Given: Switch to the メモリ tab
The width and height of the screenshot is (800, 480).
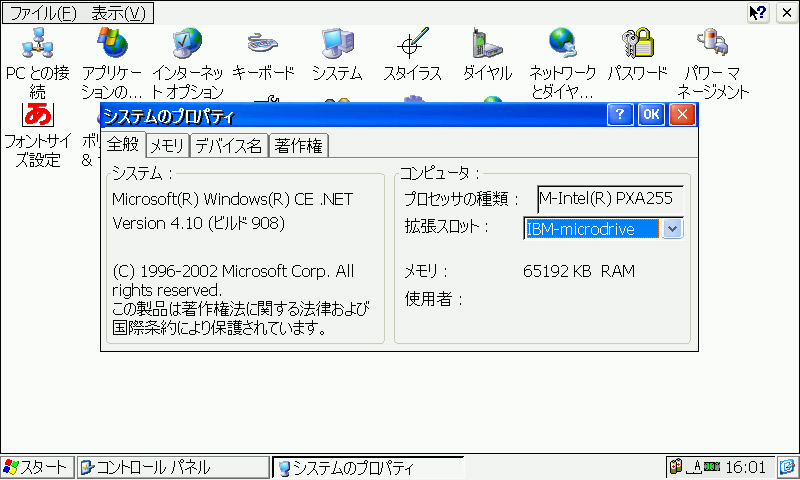Looking at the screenshot, I should (167, 146).
